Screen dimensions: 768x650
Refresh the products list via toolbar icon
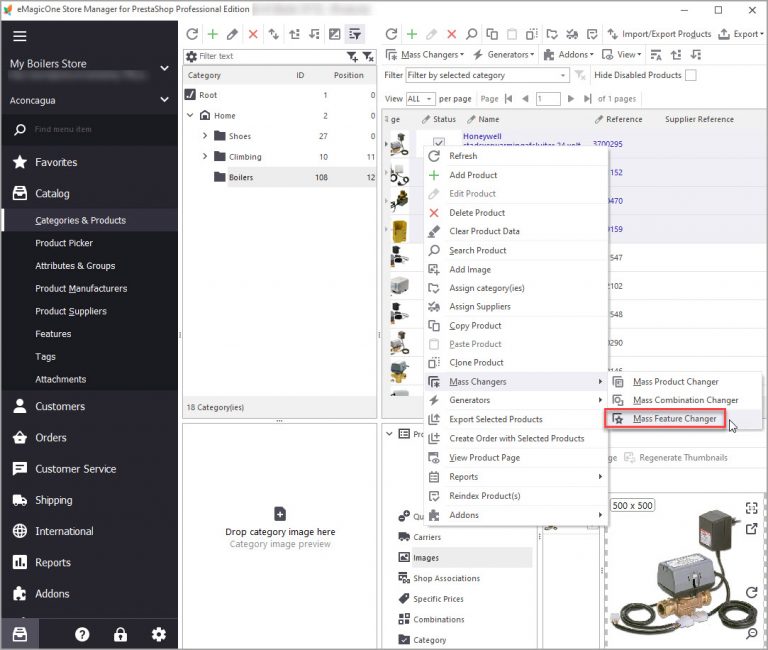tap(391, 34)
